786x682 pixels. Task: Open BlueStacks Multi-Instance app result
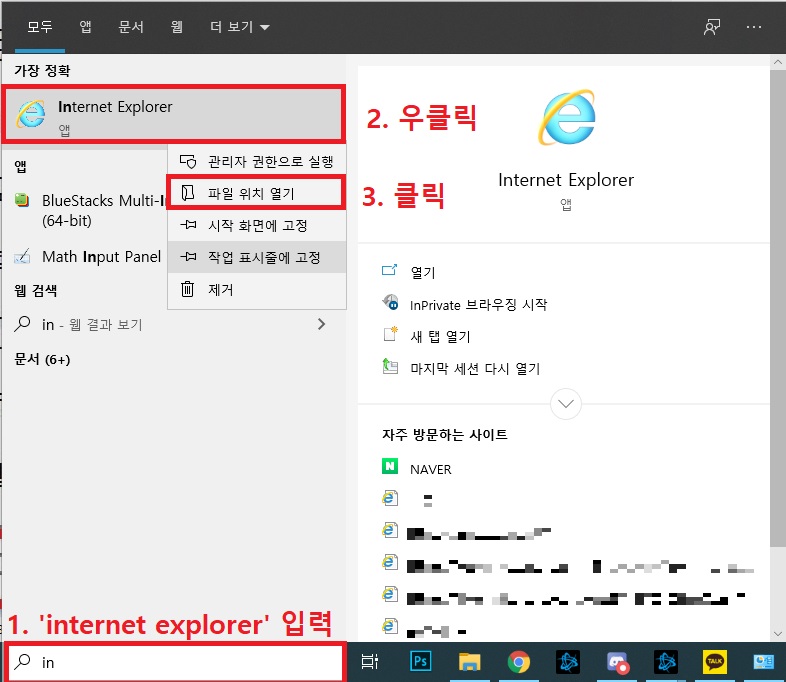pyautogui.click(x=85, y=210)
